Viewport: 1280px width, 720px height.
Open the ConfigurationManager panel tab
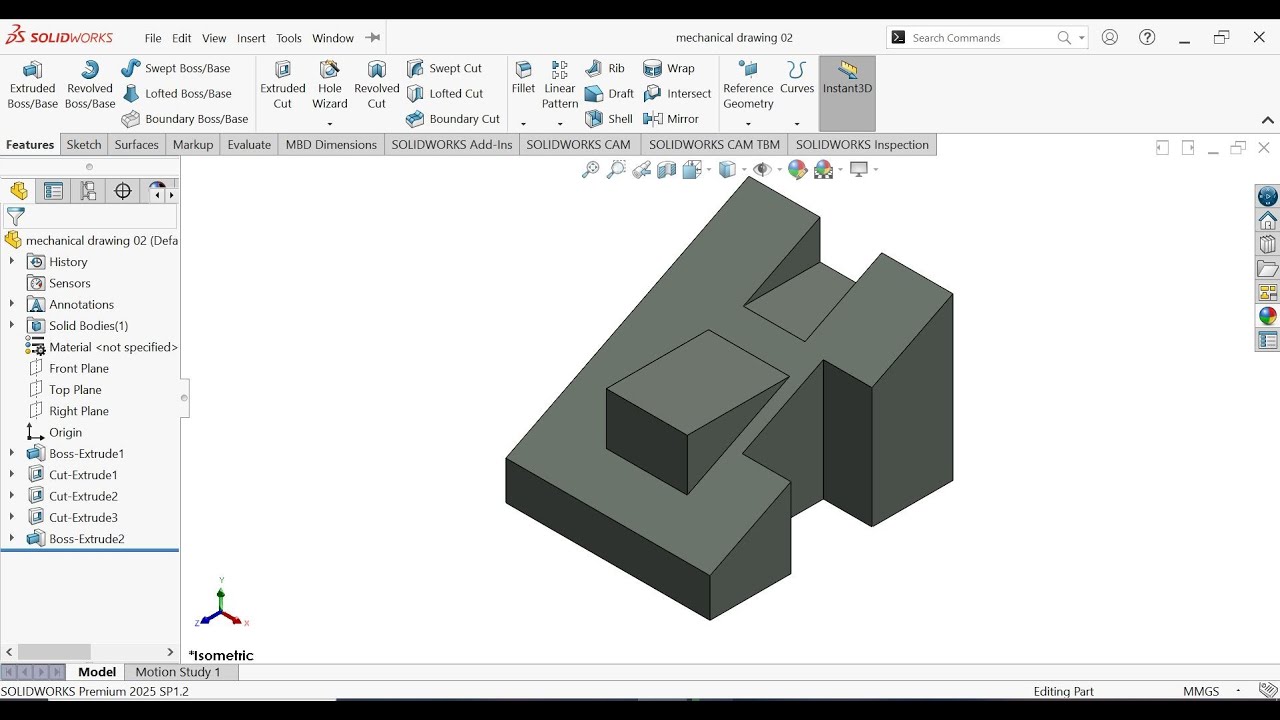pos(89,191)
